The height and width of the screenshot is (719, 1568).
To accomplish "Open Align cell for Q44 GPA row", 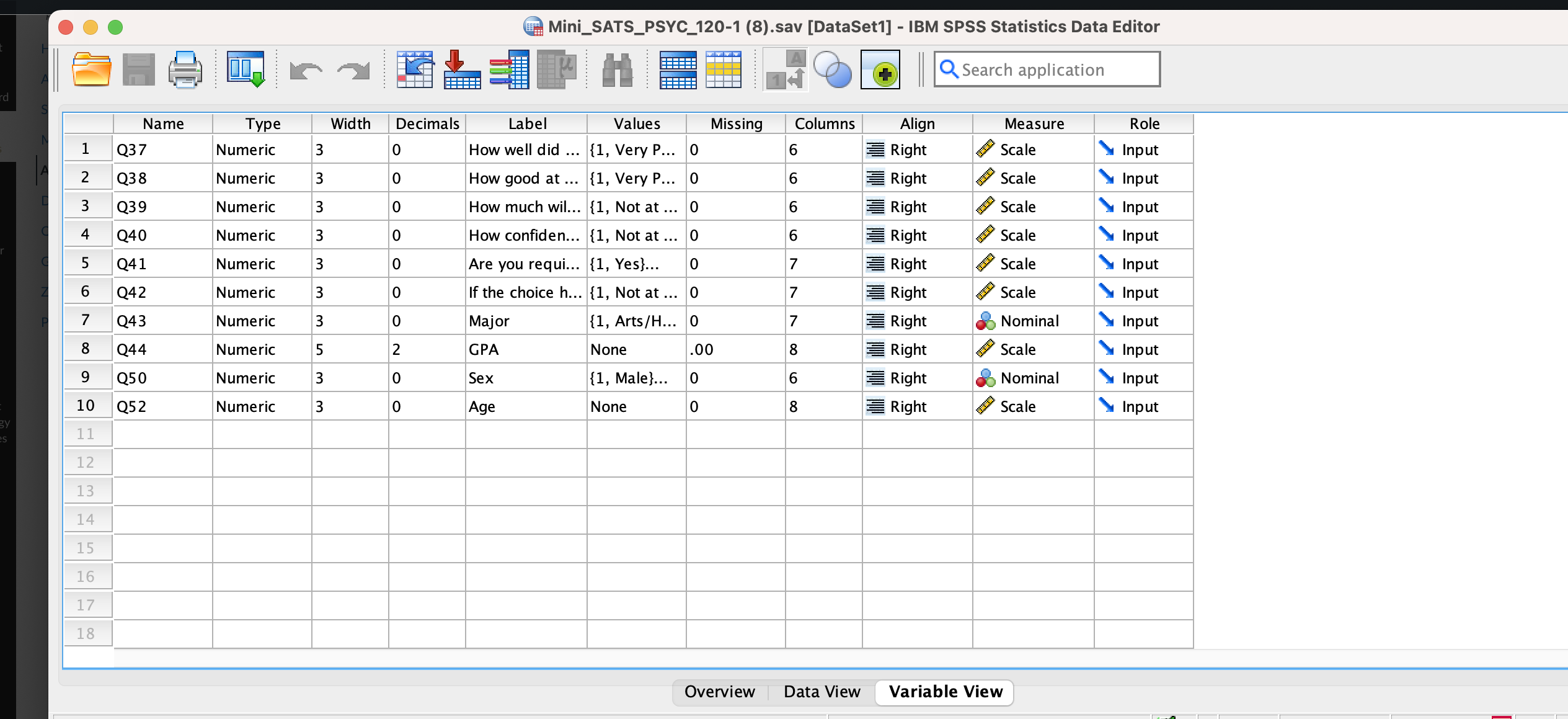I will tap(916, 349).
